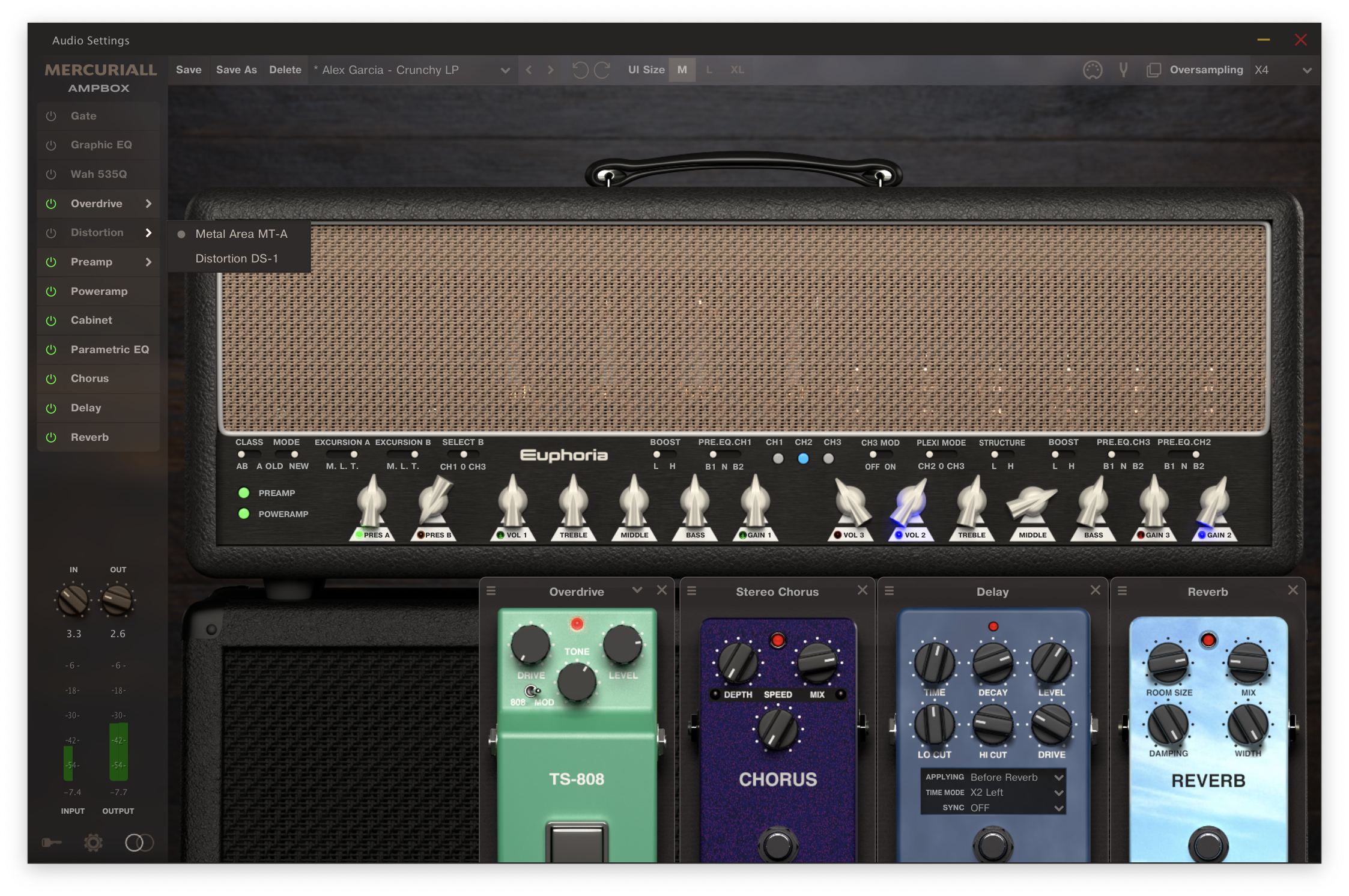Screen dimensions: 1349x896
Task: Close the Reverb pedal panel
Action: coord(1293,590)
